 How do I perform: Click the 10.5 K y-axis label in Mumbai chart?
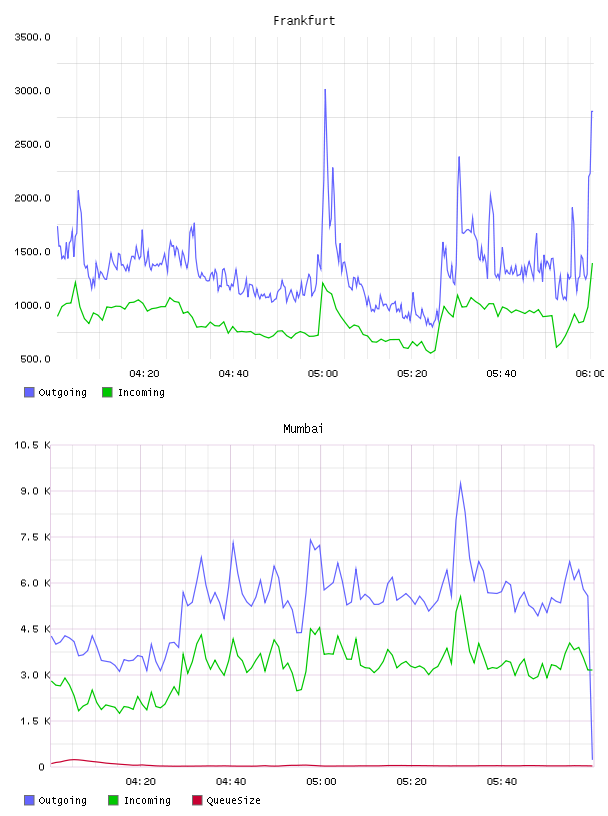pos(32,445)
